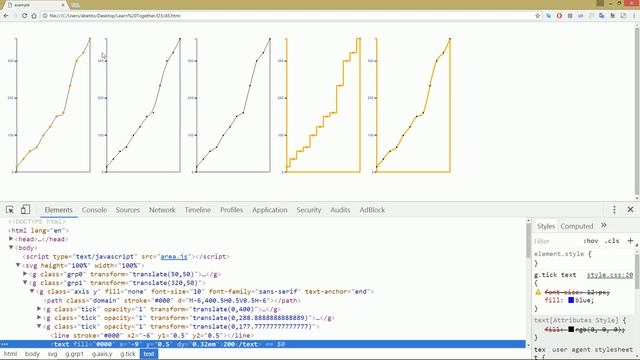Open the AdBlock tab in DevTools
640x360 pixels.
click(x=372, y=210)
